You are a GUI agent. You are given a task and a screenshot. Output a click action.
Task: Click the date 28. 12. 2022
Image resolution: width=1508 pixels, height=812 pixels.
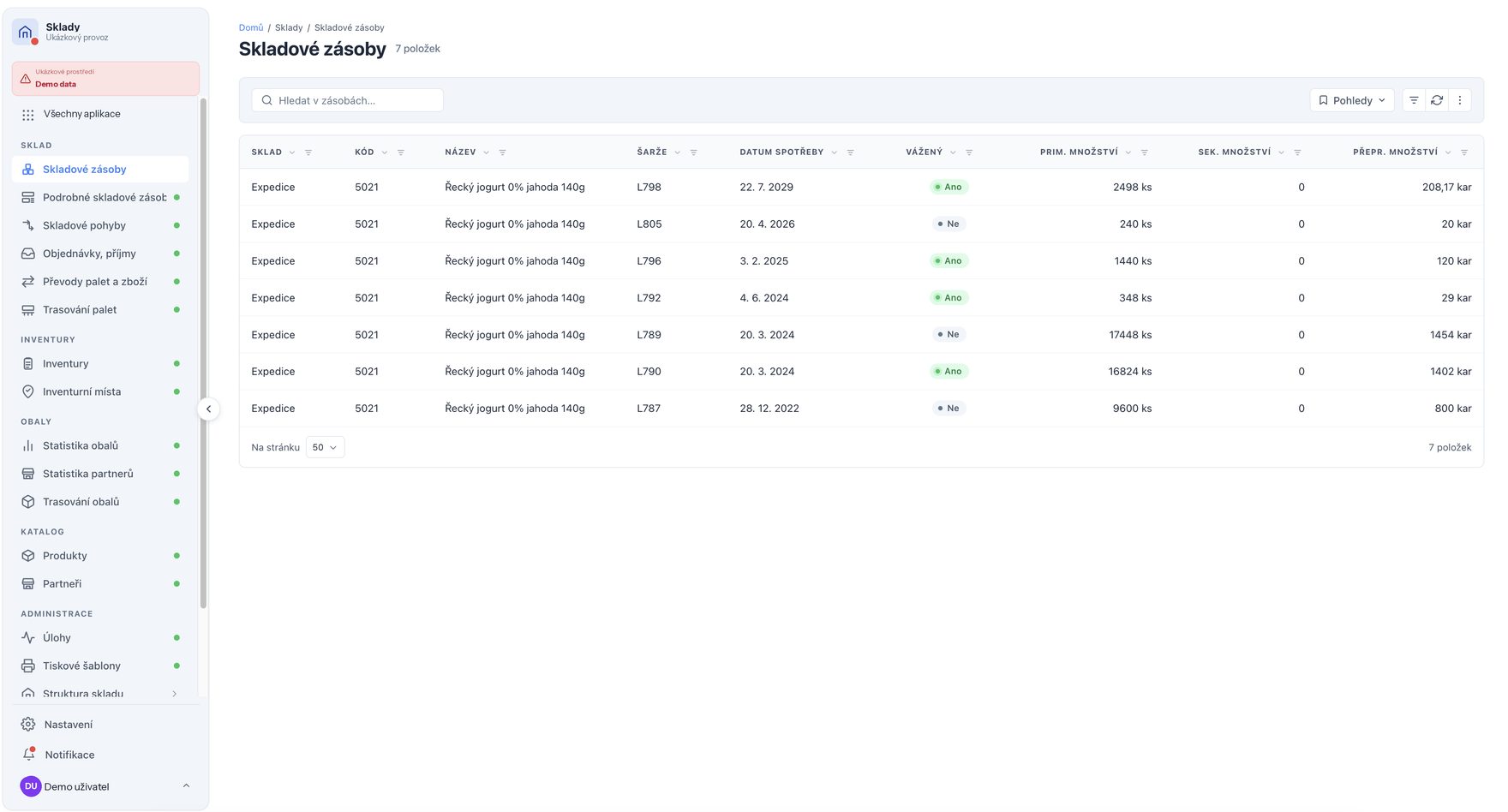769,409
